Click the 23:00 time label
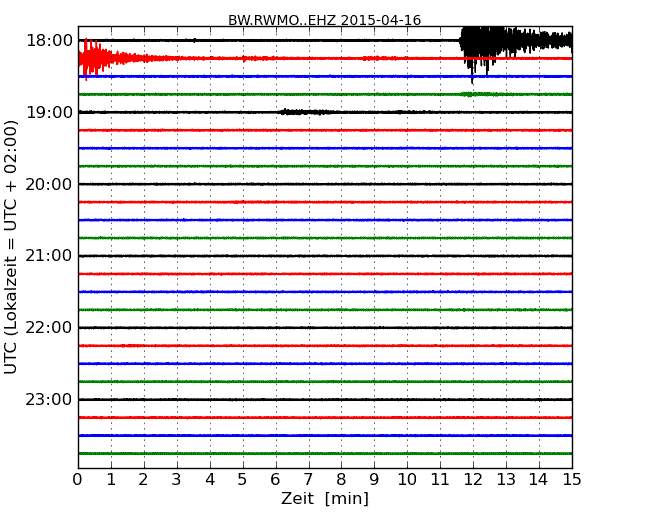 tap(49, 399)
